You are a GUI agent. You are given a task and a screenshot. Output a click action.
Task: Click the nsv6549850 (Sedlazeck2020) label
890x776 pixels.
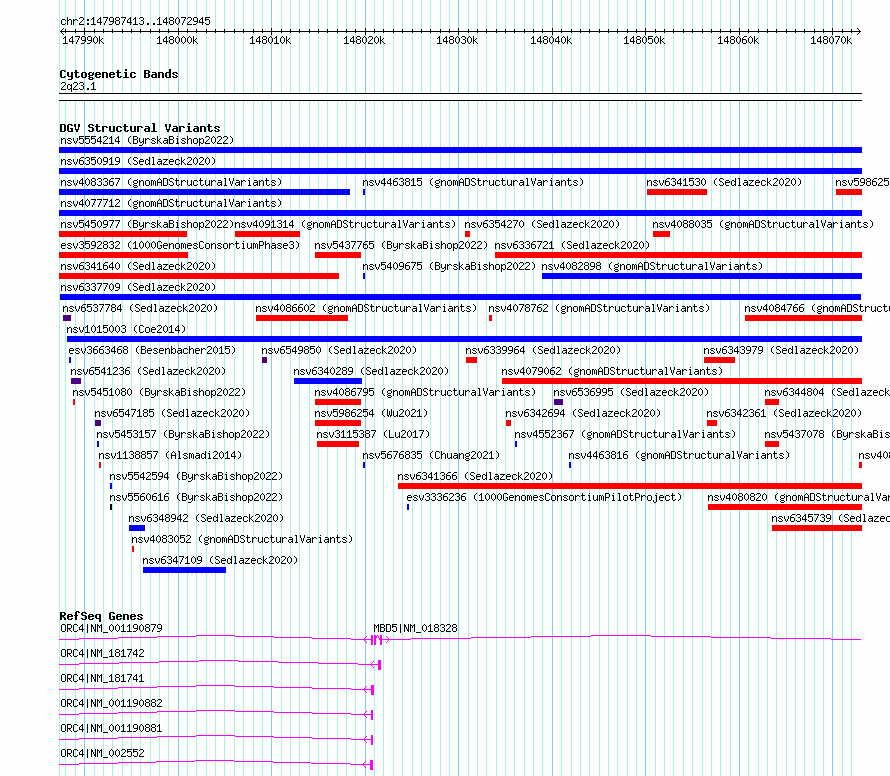pyautogui.click(x=339, y=350)
